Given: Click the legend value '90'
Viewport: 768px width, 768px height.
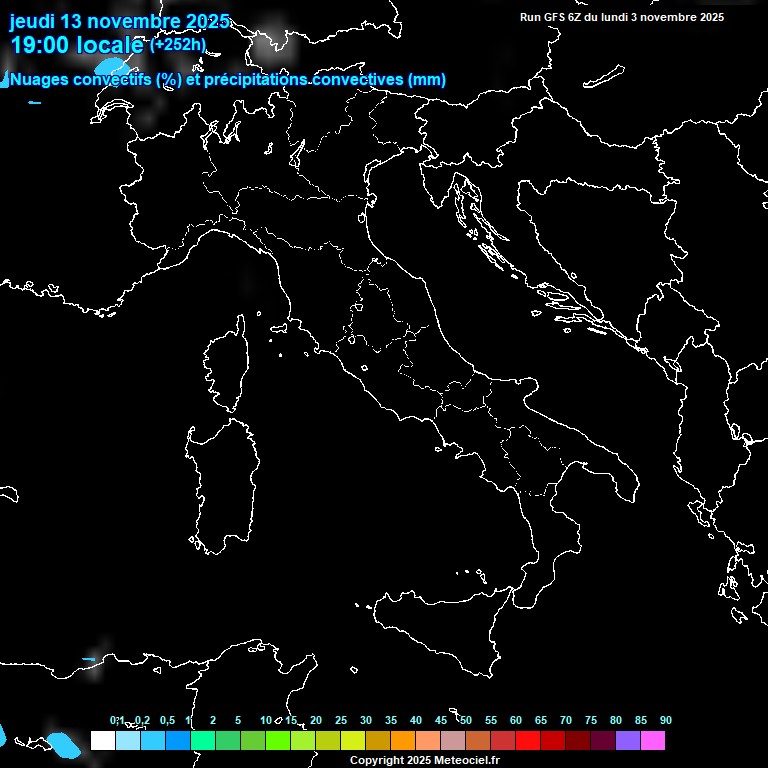Looking at the screenshot, I should point(666,720).
